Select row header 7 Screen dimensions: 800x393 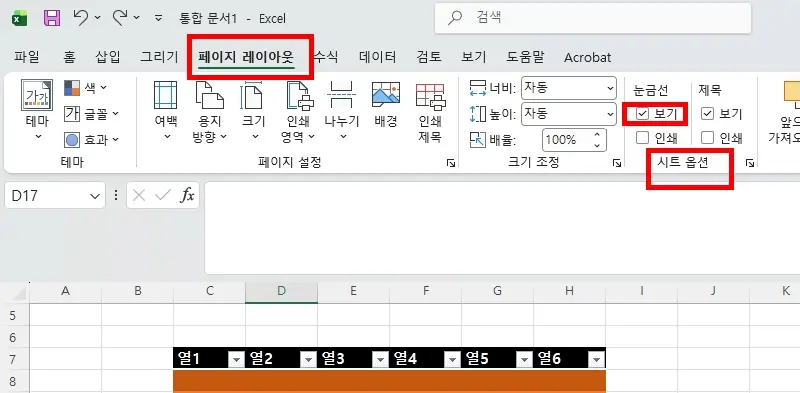click(x=14, y=359)
